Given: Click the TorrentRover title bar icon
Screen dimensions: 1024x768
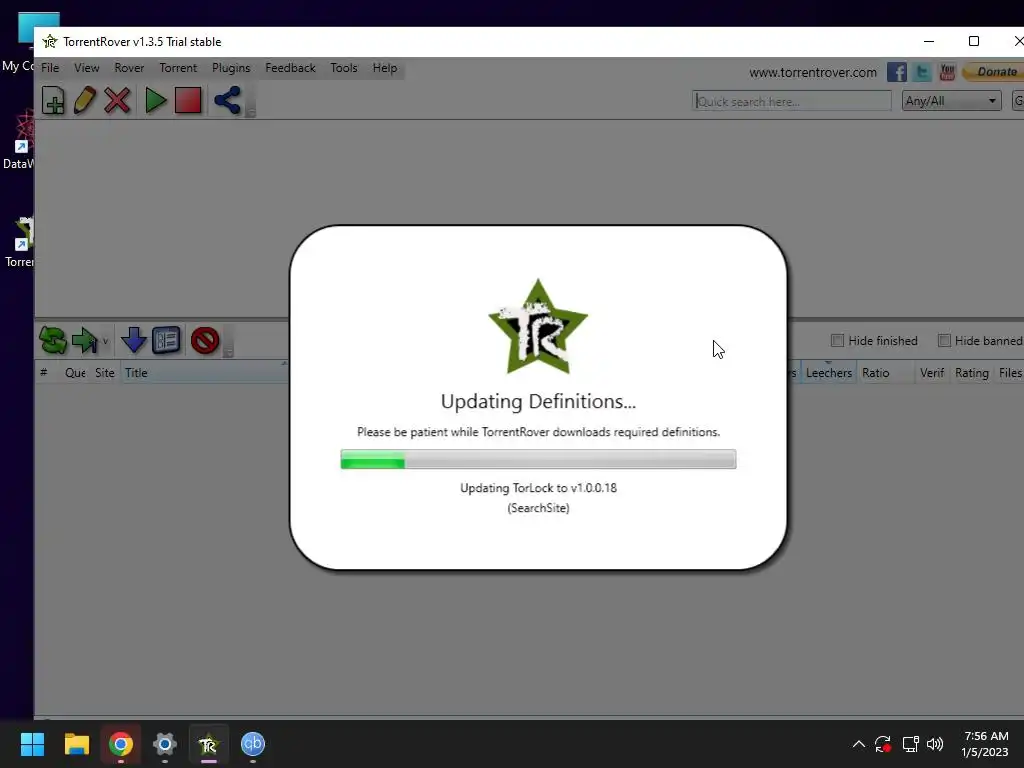Looking at the screenshot, I should pyautogui.click(x=50, y=42).
